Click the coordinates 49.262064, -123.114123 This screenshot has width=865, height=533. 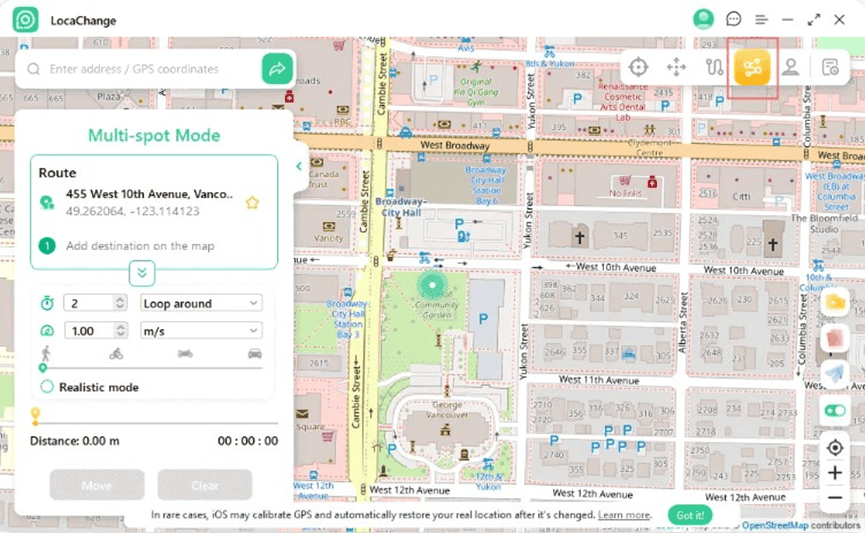[132, 211]
